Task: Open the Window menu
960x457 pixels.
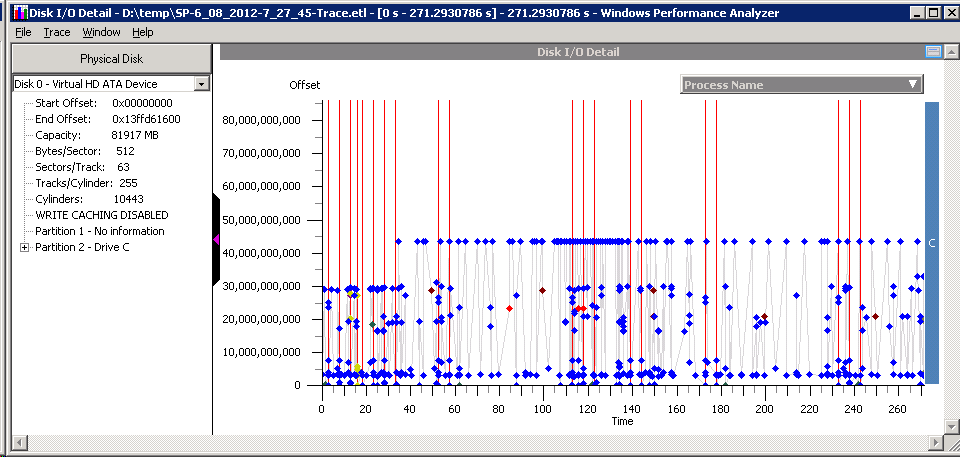Action: point(101,32)
